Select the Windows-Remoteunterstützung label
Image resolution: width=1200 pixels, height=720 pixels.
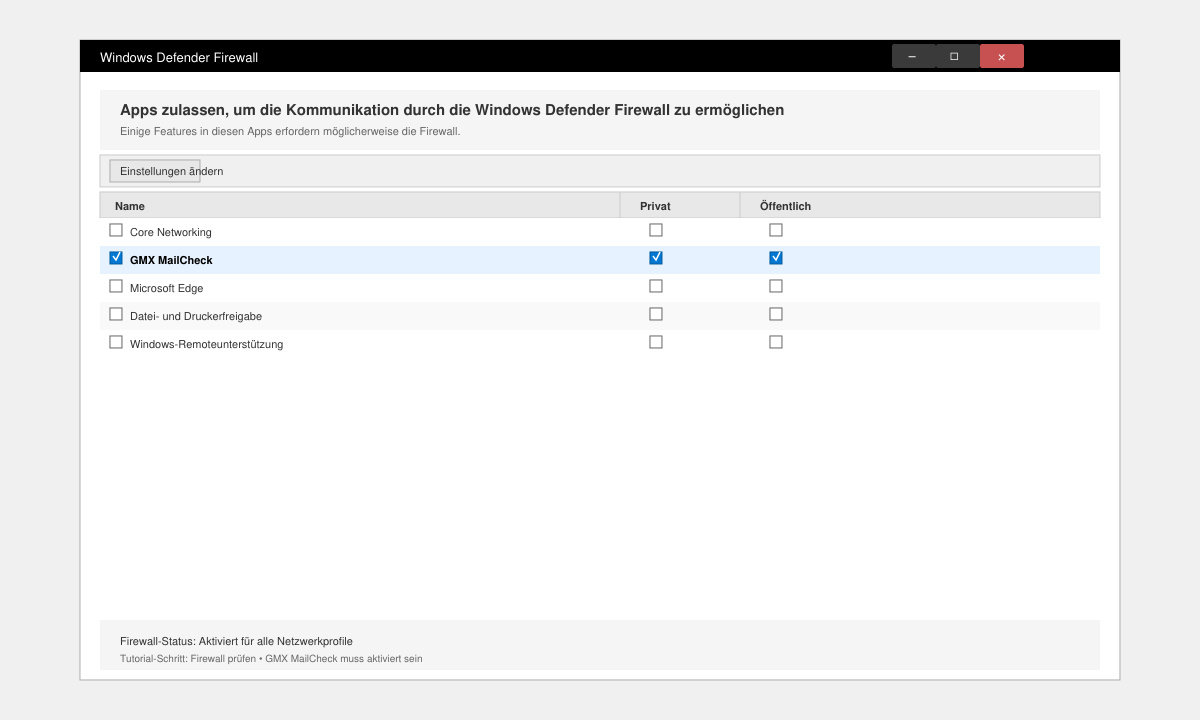[x=207, y=344]
